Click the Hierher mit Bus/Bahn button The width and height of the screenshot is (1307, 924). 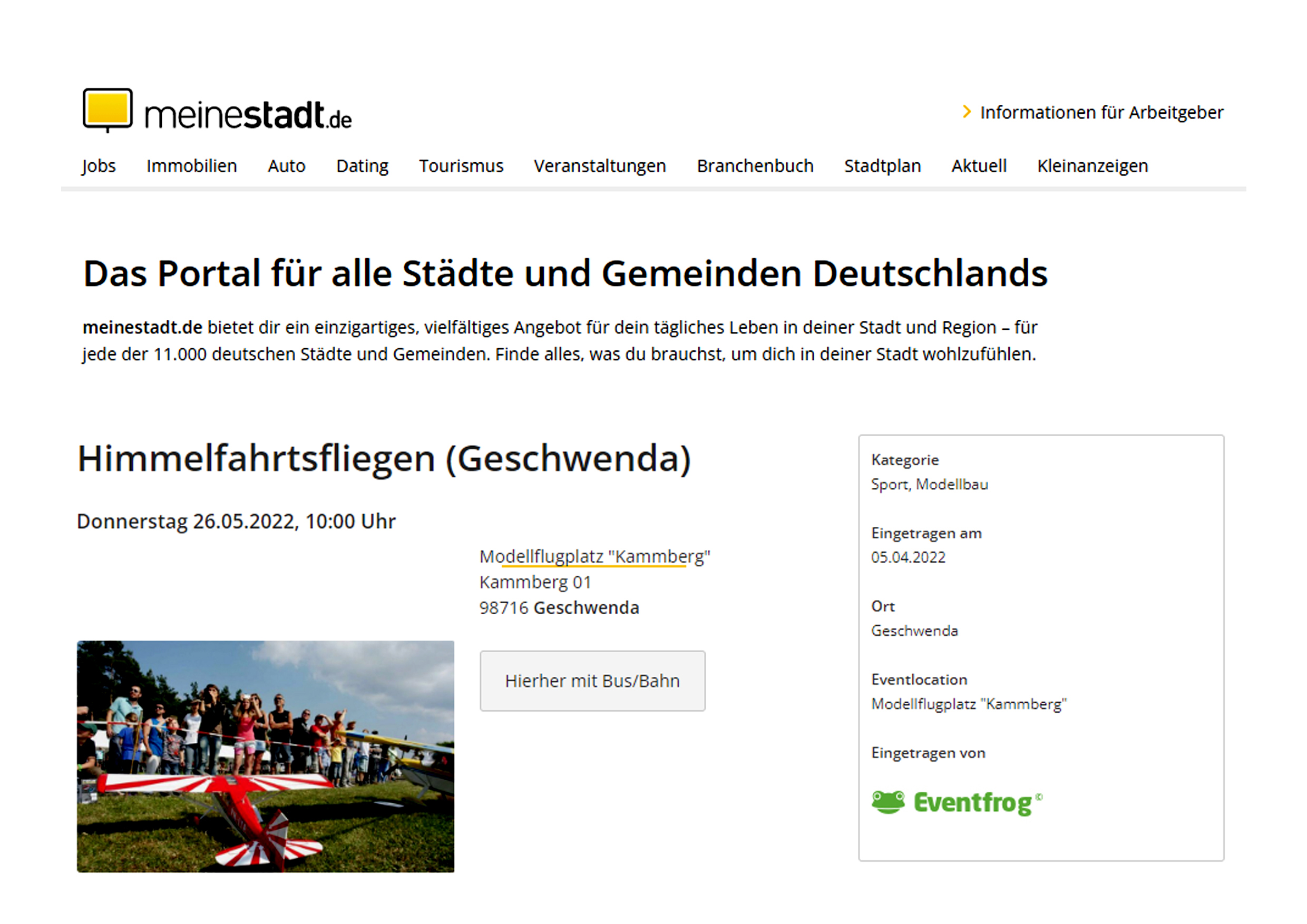click(592, 681)
